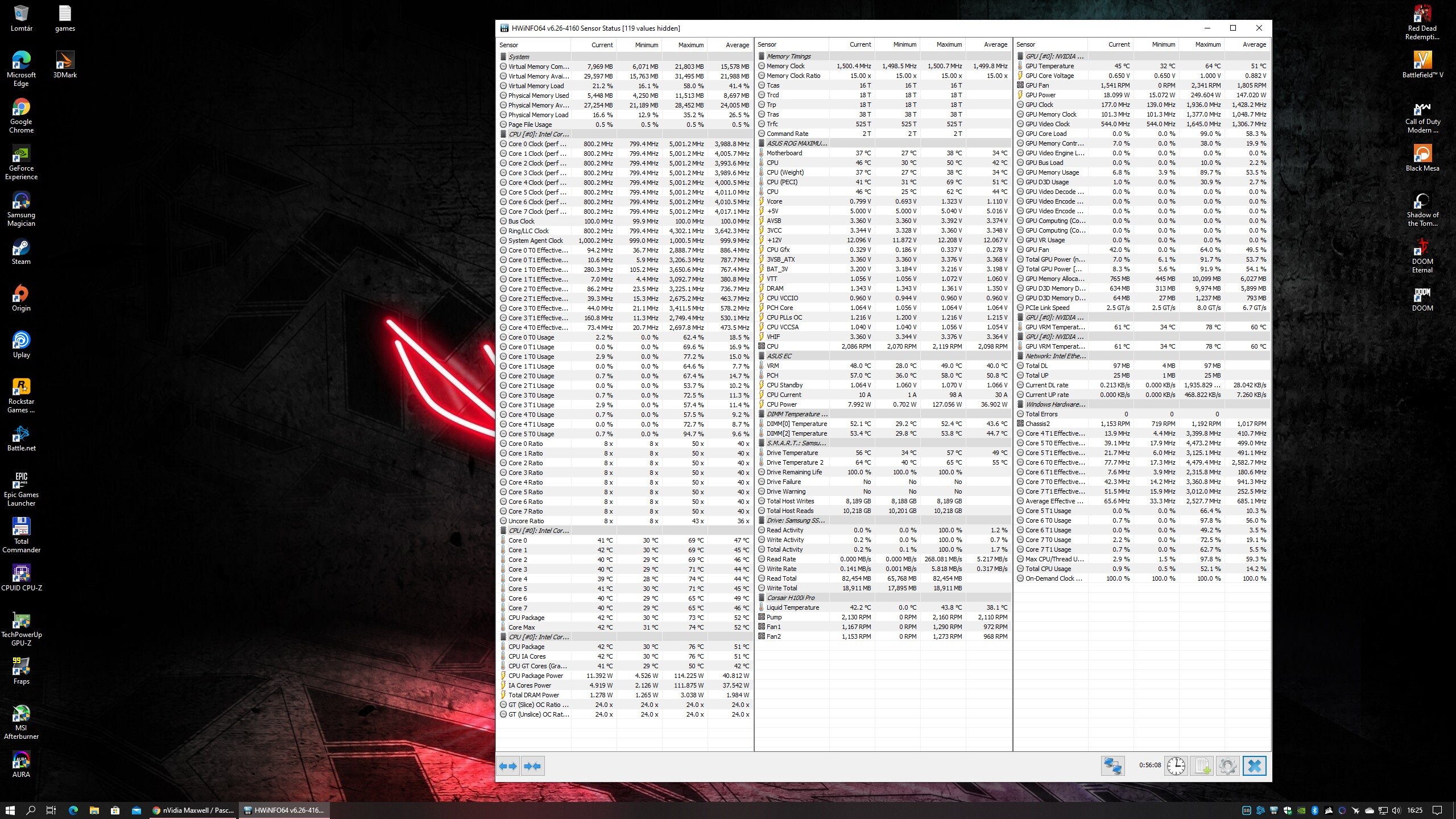
Task: Select the Battle.net desktop icon
Action: (21, 439)
